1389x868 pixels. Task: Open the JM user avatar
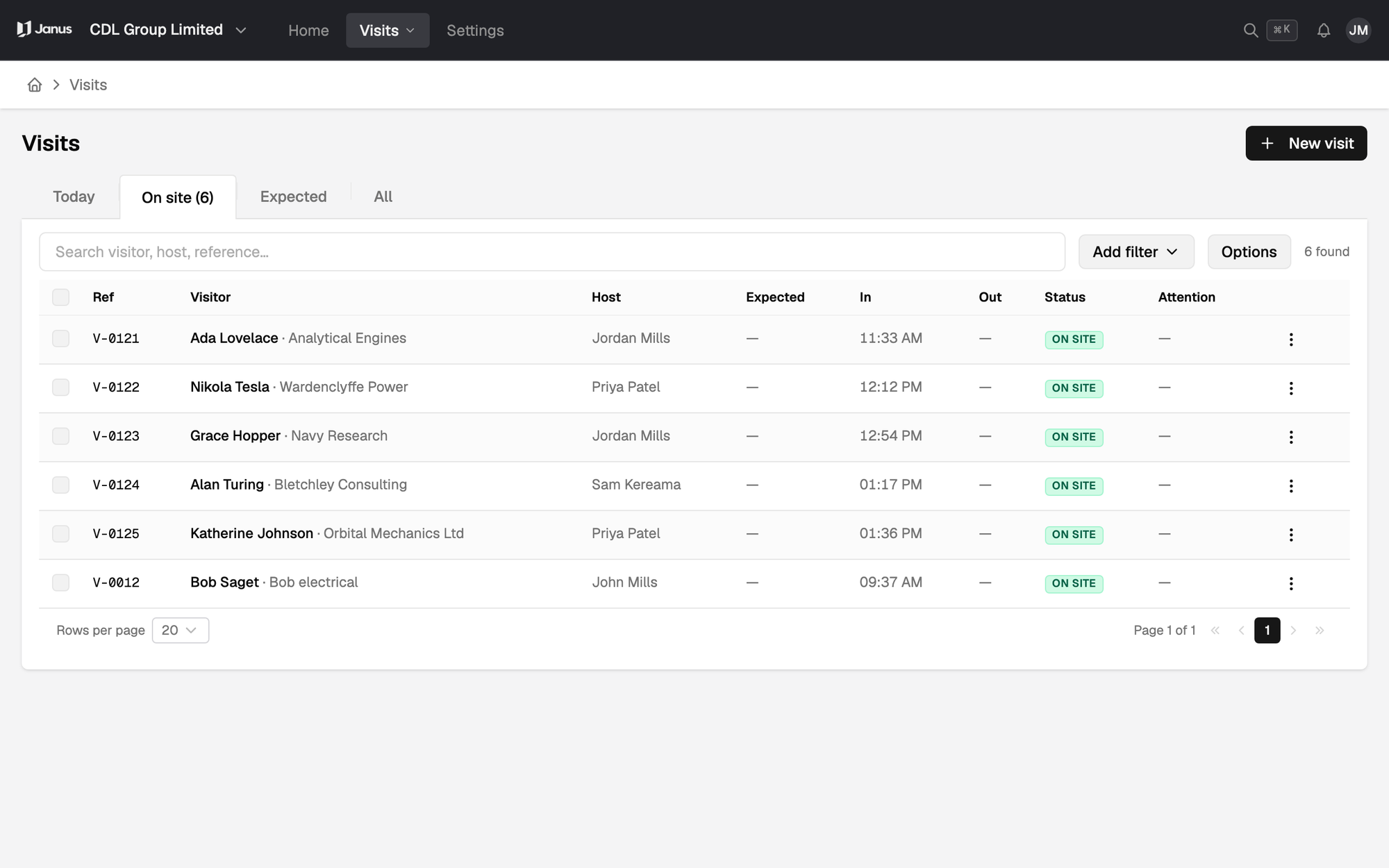pos(1358,30)
